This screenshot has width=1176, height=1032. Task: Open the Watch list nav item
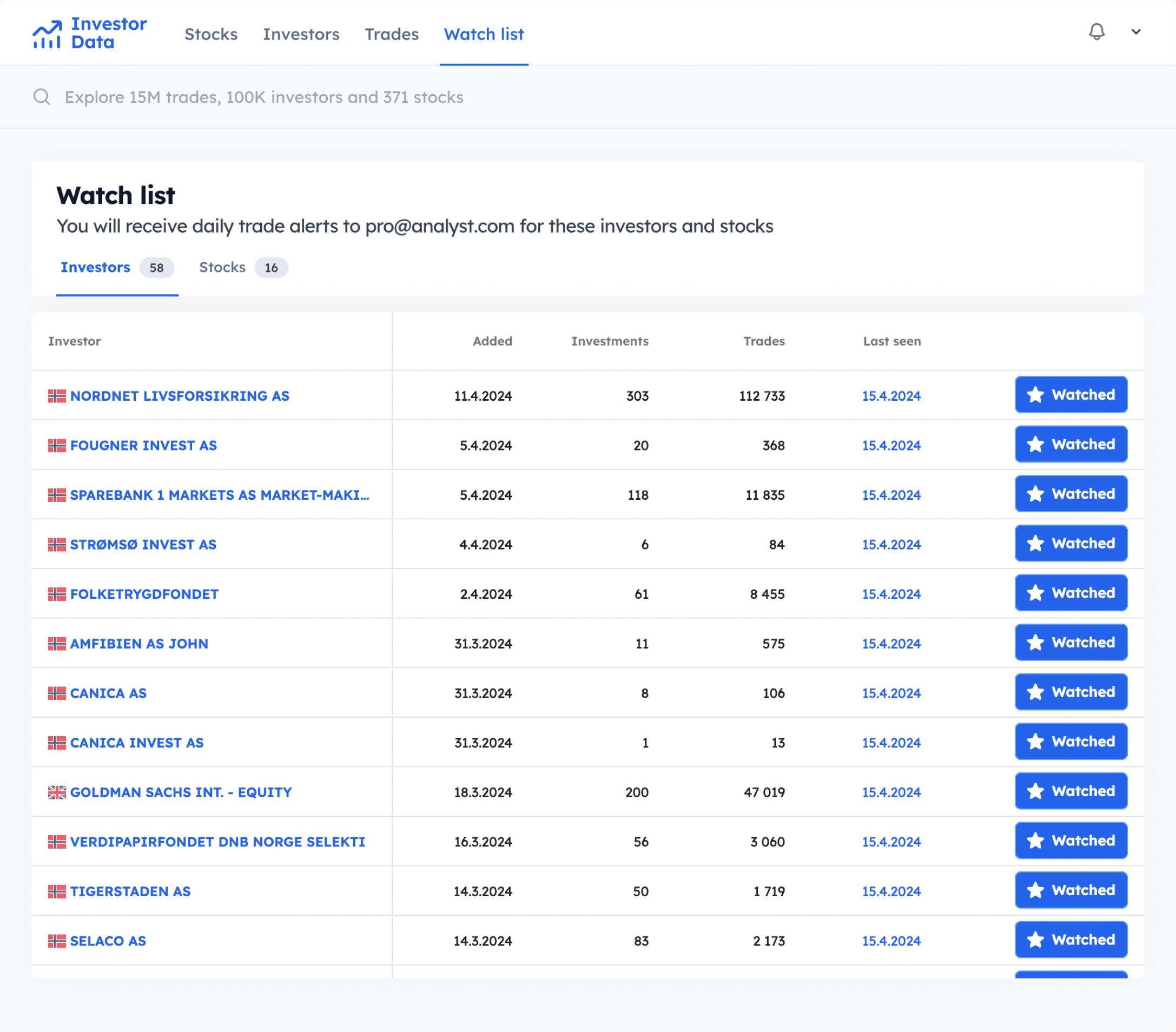click(x=483, y=34)
